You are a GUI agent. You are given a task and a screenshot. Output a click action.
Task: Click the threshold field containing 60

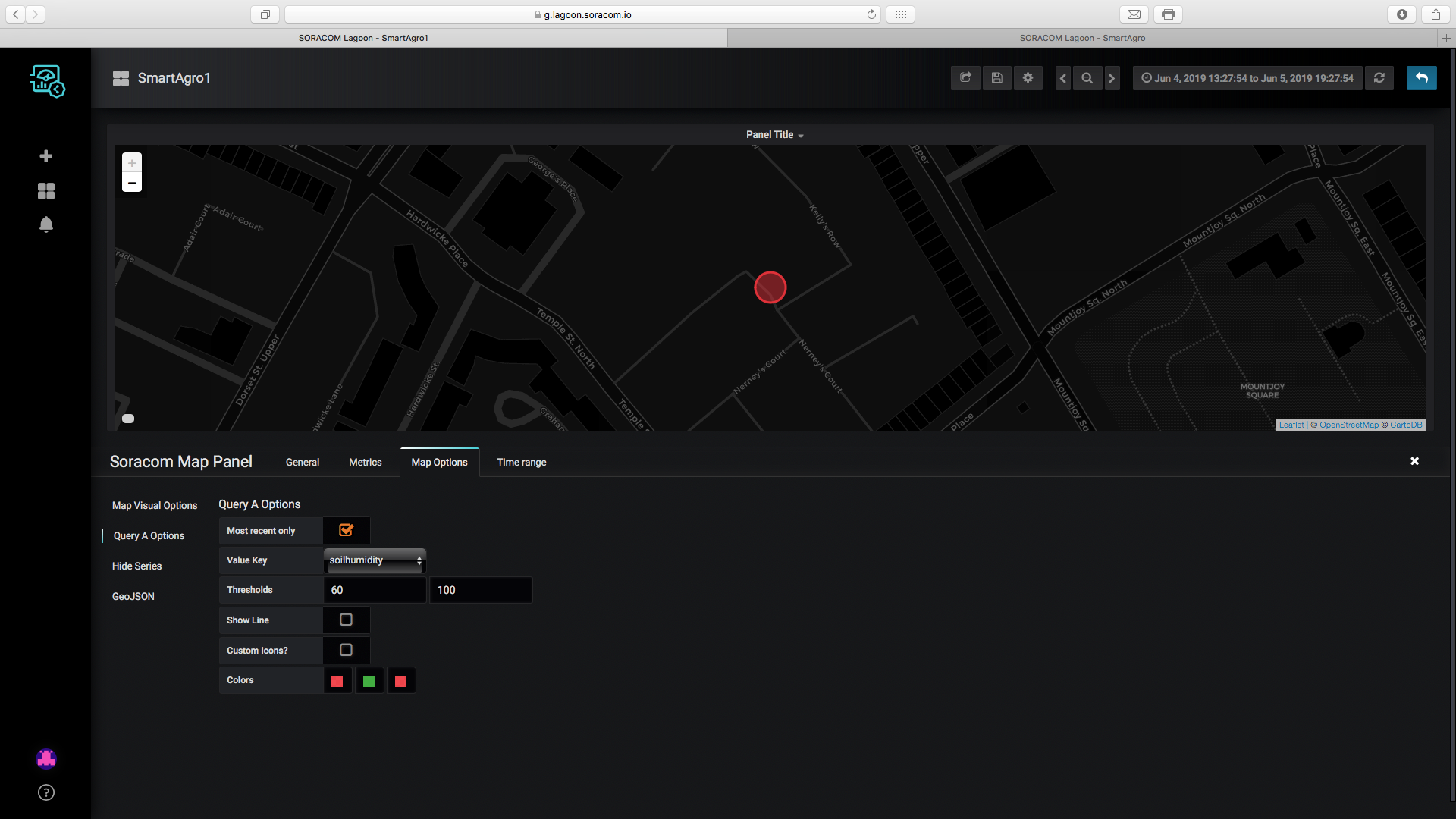point(375,590)
